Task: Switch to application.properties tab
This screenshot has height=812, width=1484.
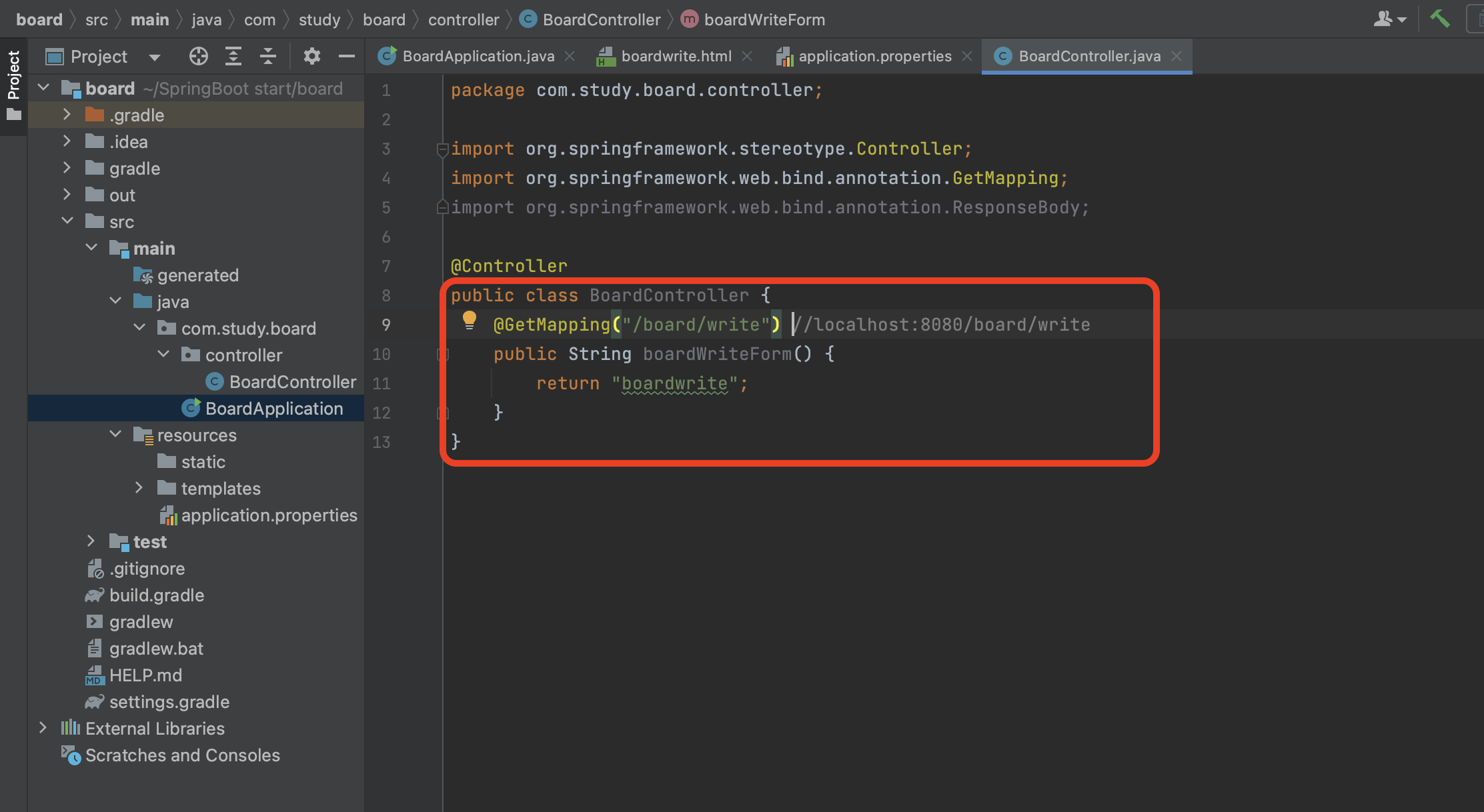Action: coord(874,57)
